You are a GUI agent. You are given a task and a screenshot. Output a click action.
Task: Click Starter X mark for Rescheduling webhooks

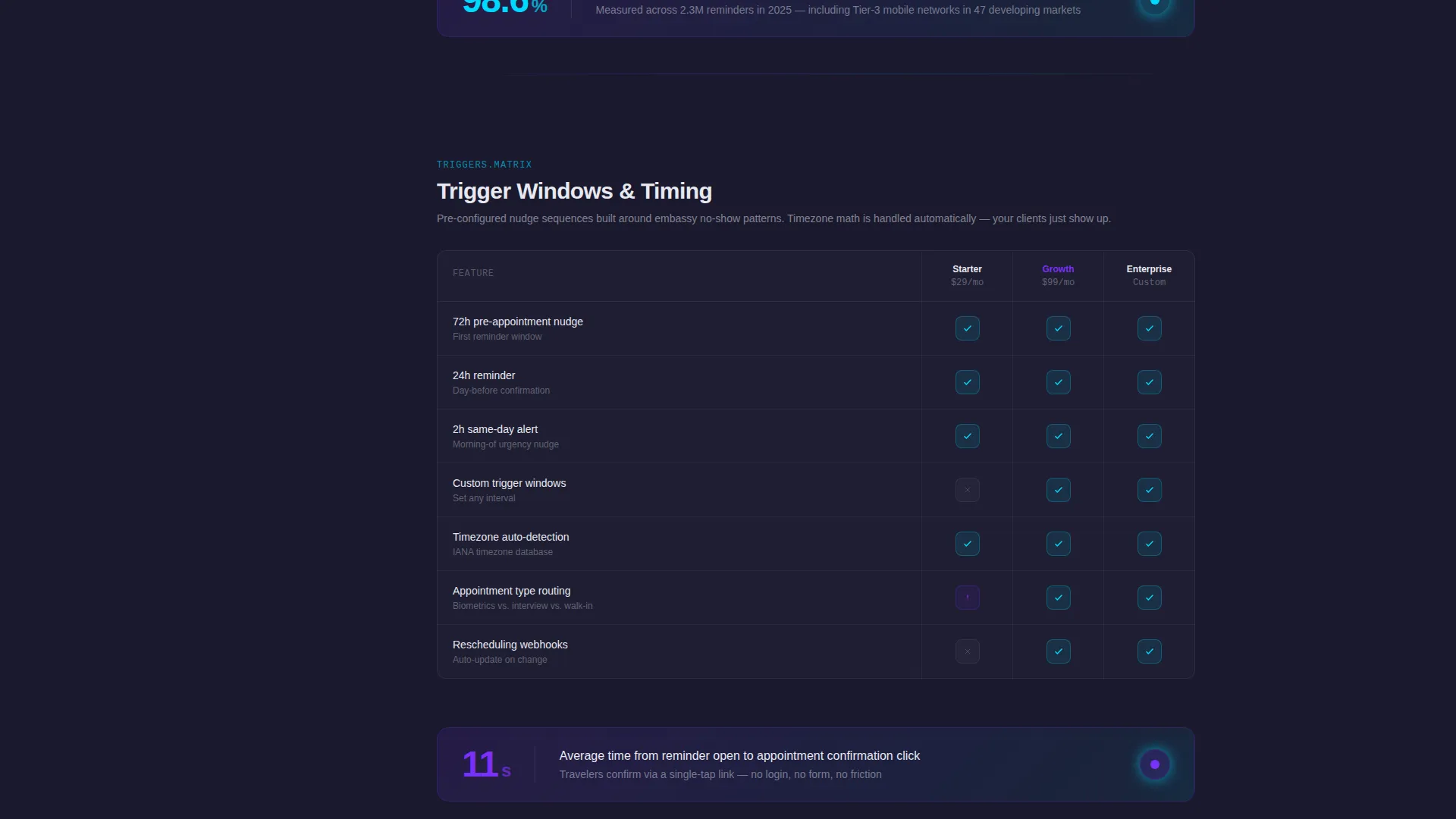click(x=967, y=651)
